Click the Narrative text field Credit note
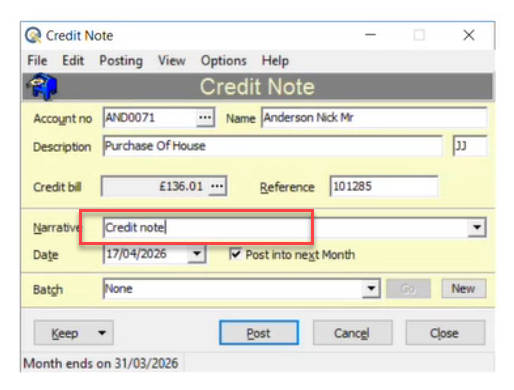 (285, 228)
